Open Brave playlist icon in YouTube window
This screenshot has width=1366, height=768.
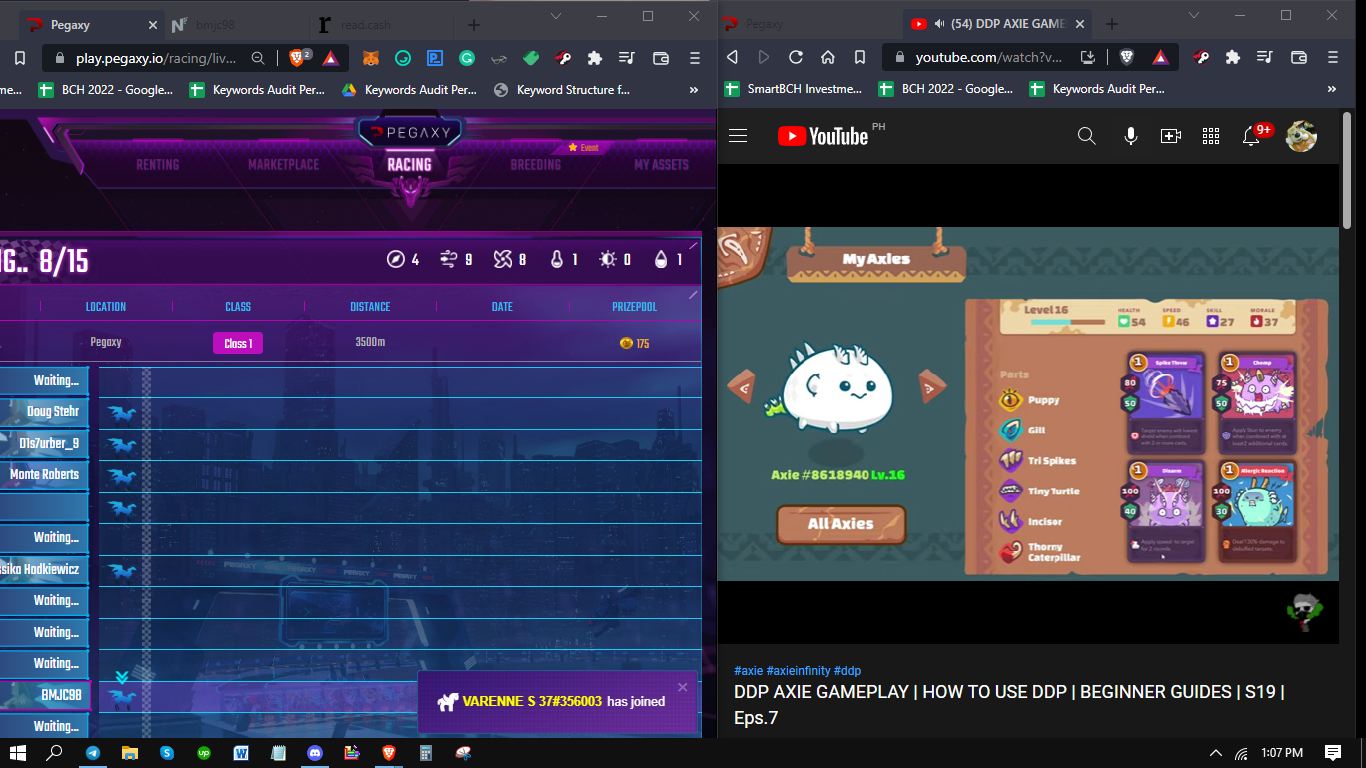tap(1266, 57)
